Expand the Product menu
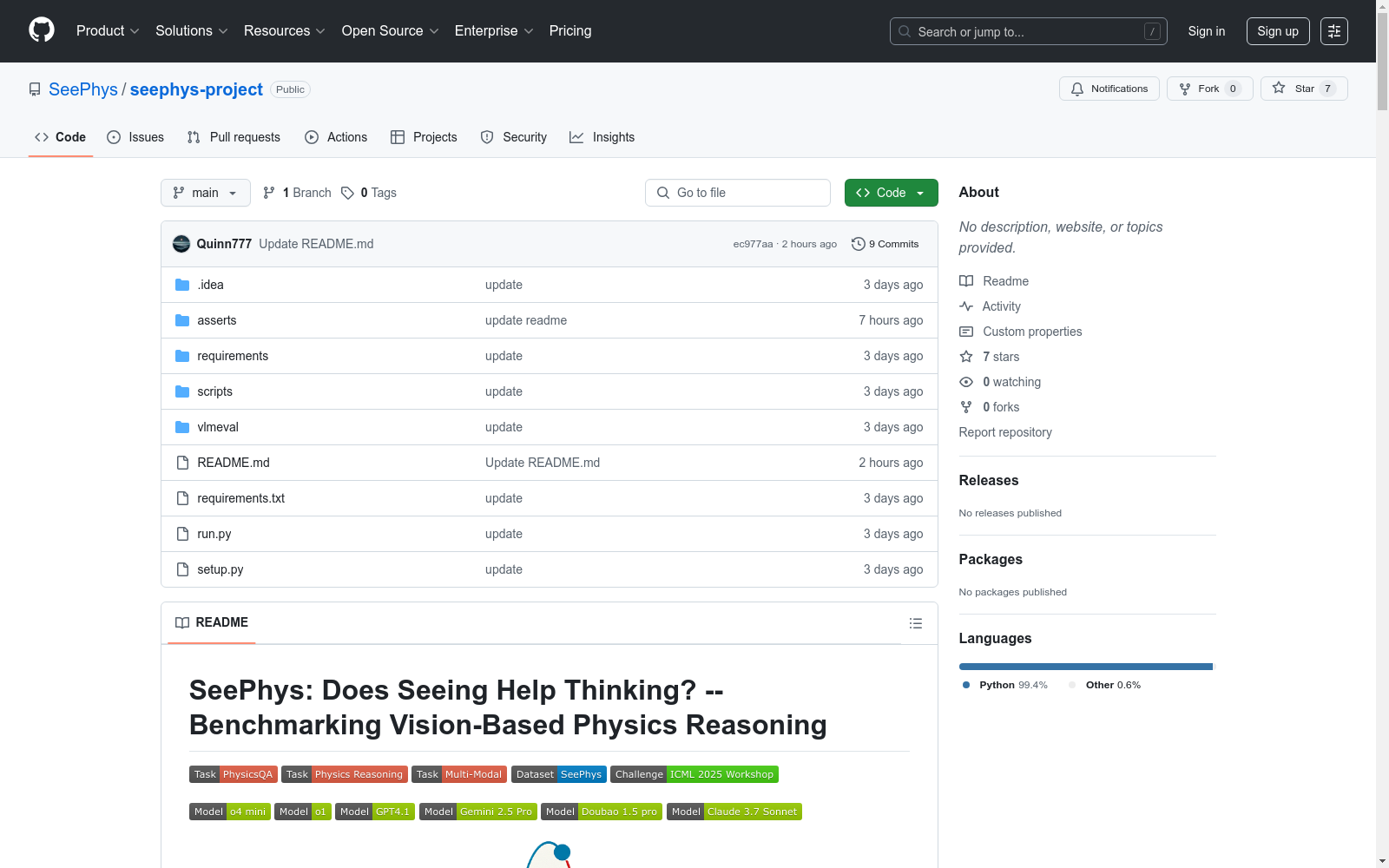This screenshot has height=868, width=1389. [x=108, y=31]
